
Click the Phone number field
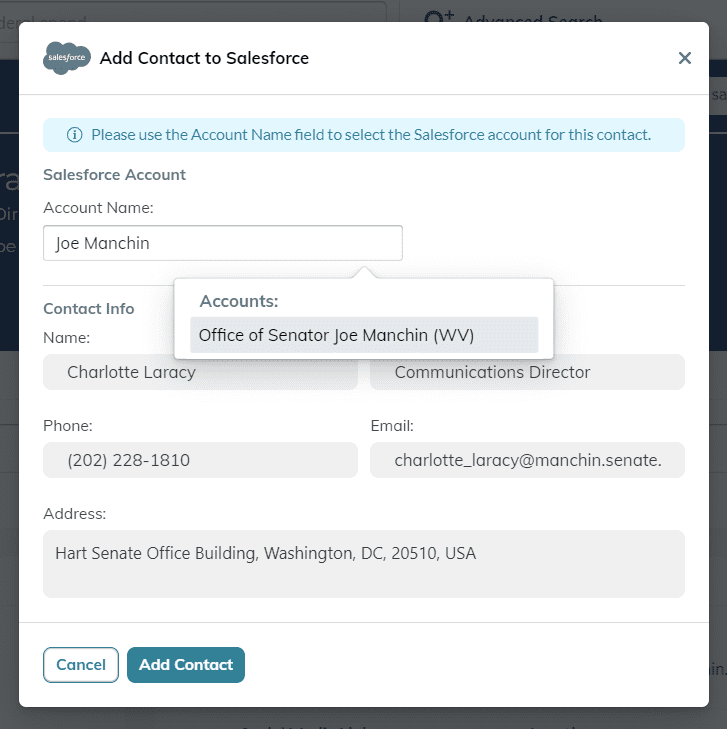click(200, 460)
